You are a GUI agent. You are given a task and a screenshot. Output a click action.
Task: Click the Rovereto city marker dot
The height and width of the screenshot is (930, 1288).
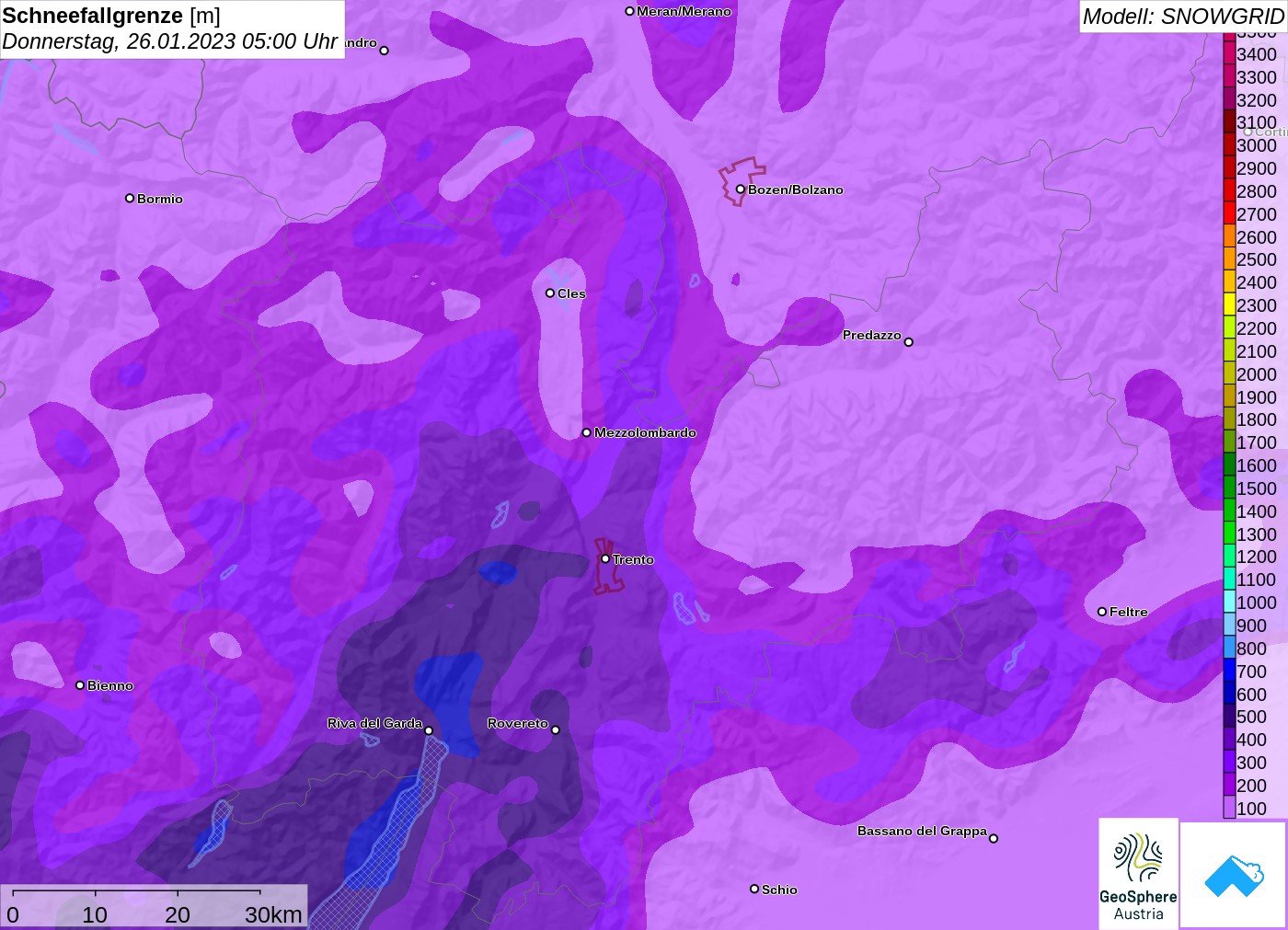(556, 730)
